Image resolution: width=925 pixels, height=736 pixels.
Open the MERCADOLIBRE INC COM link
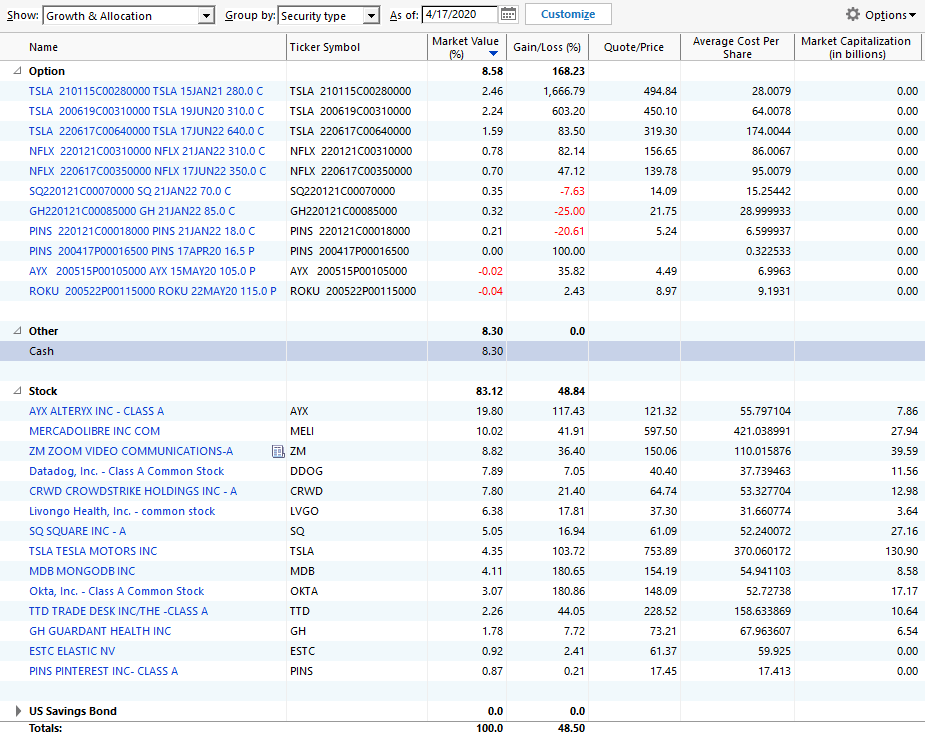94,431
